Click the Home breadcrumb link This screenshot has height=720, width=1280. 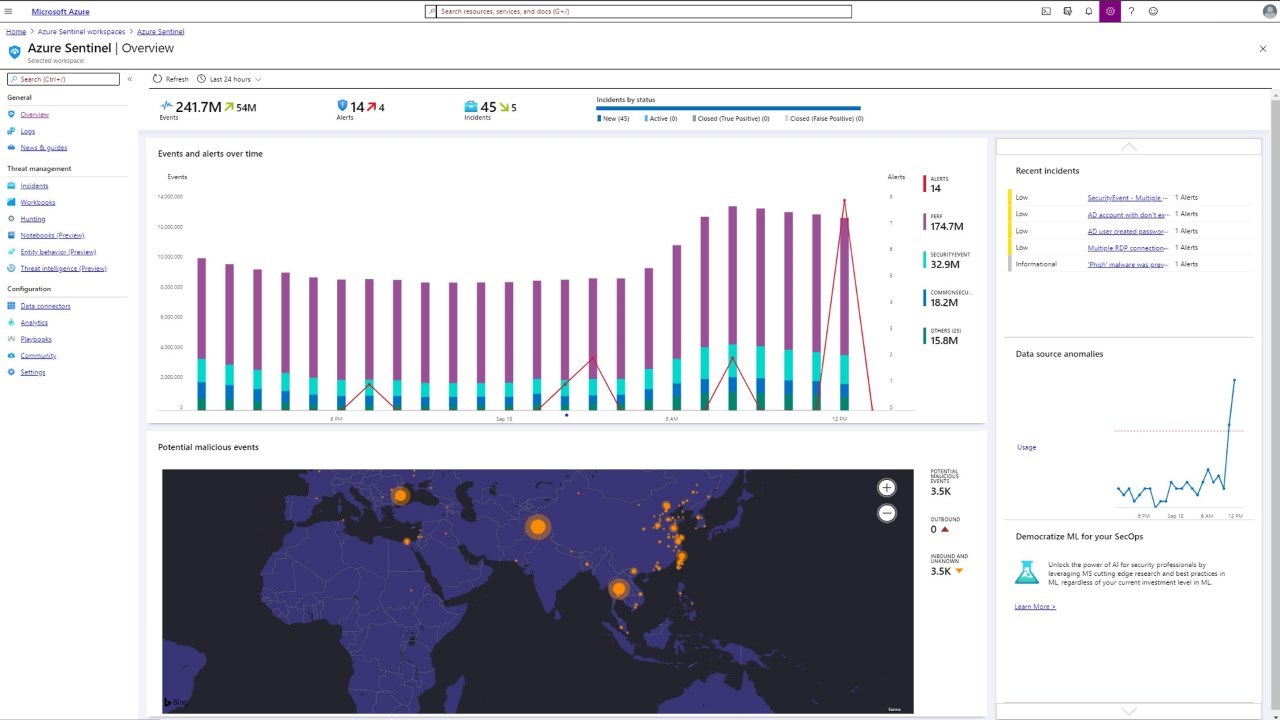[x=16, y=32]
